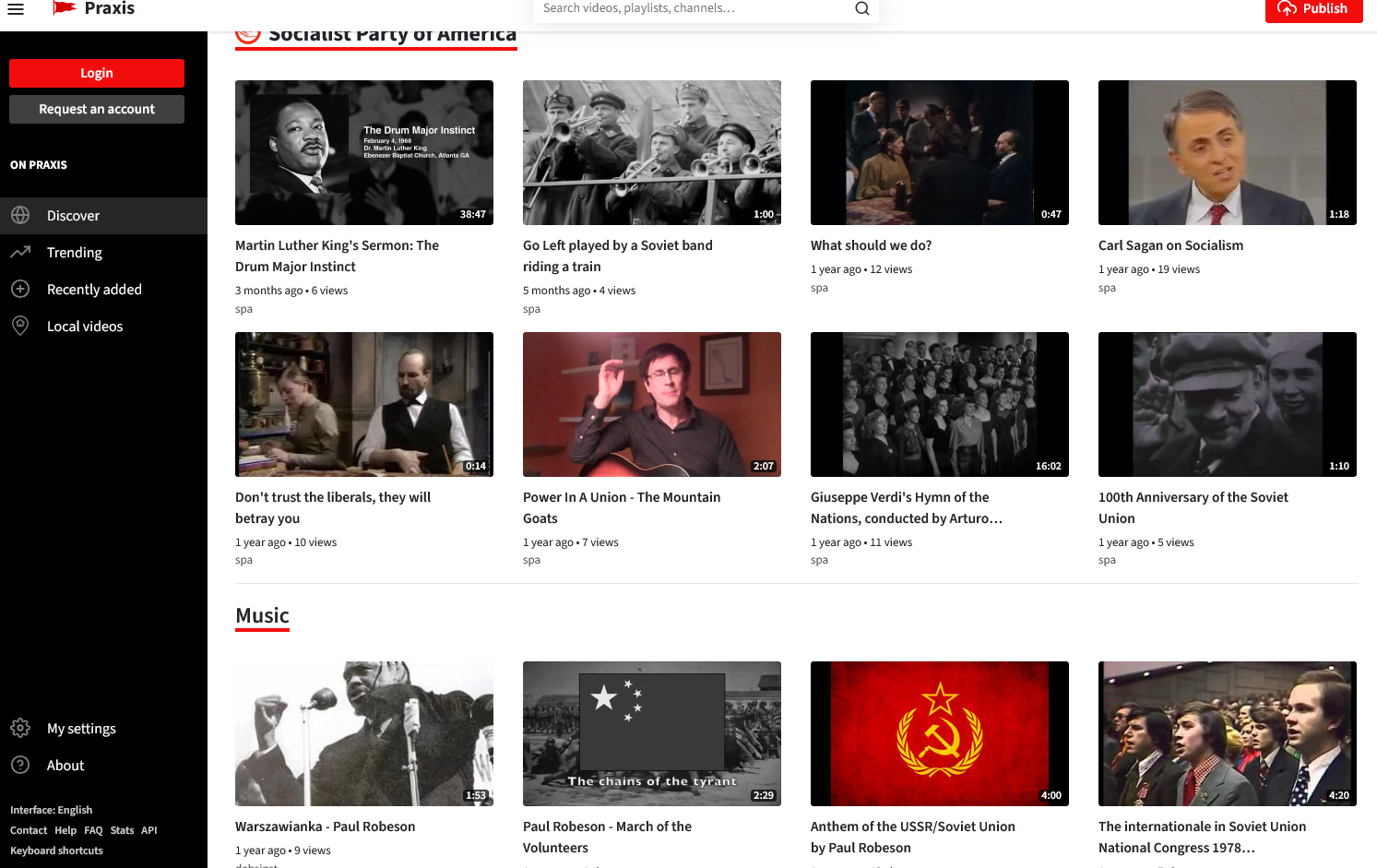Focus the search videos input field
The width and height of the screenshot is (1377, 868).
[694, 9]
